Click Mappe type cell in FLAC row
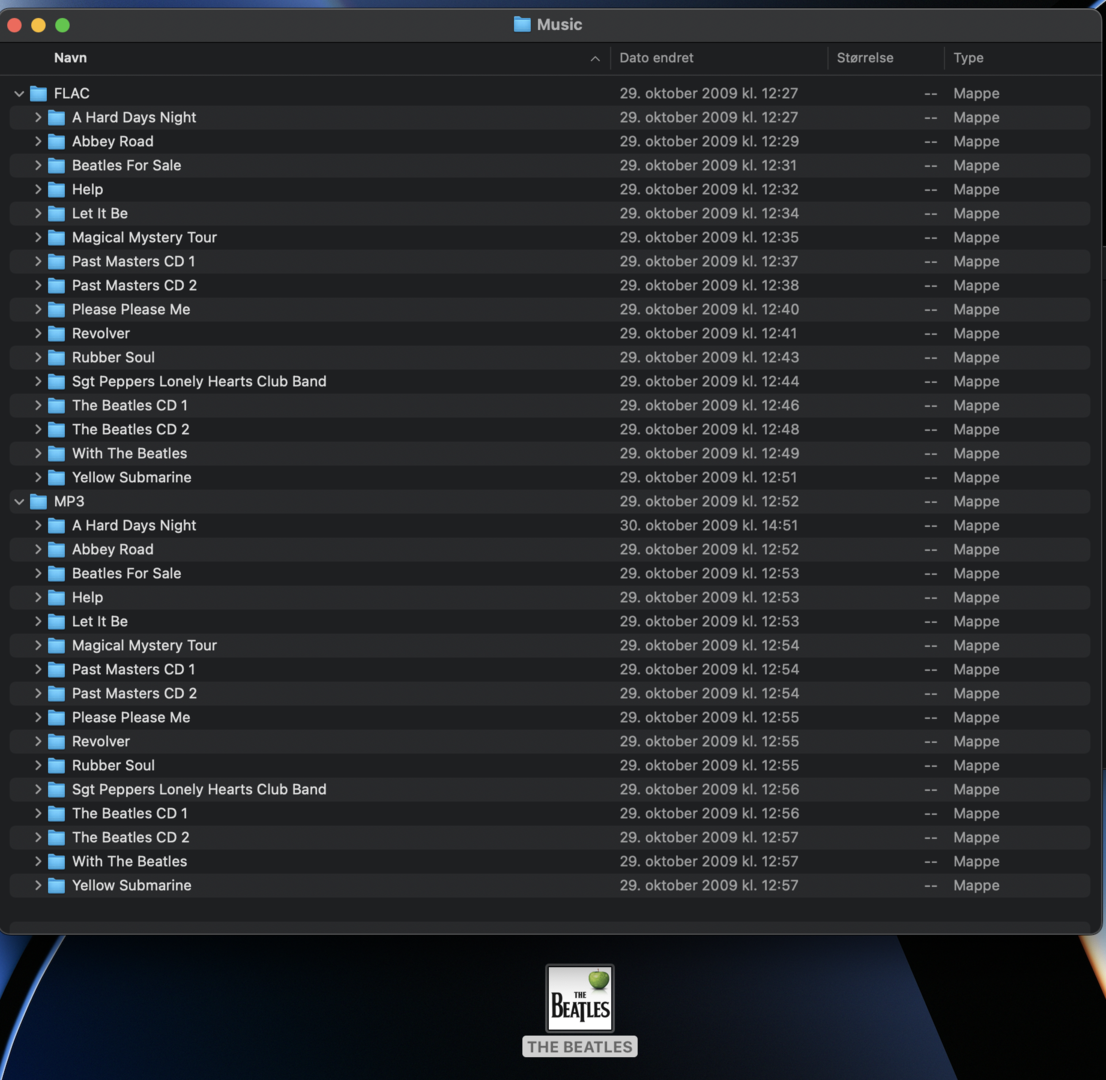The image size is (1106, 1080). click(x=976, y=93)
